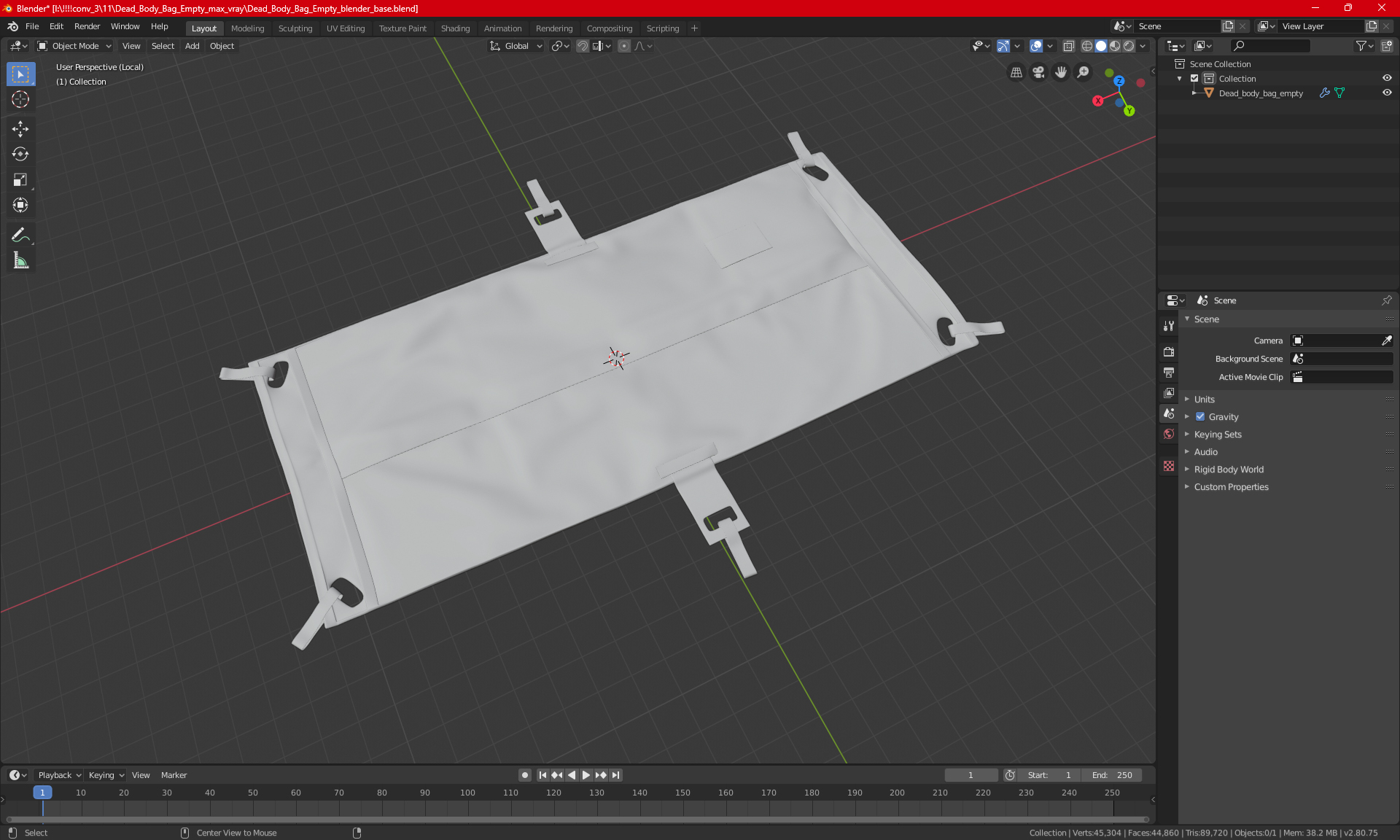This screenshot has width=1400, height=840.
Task: Switch to UV Editing workspace tab
Action: tap(346, 28)
